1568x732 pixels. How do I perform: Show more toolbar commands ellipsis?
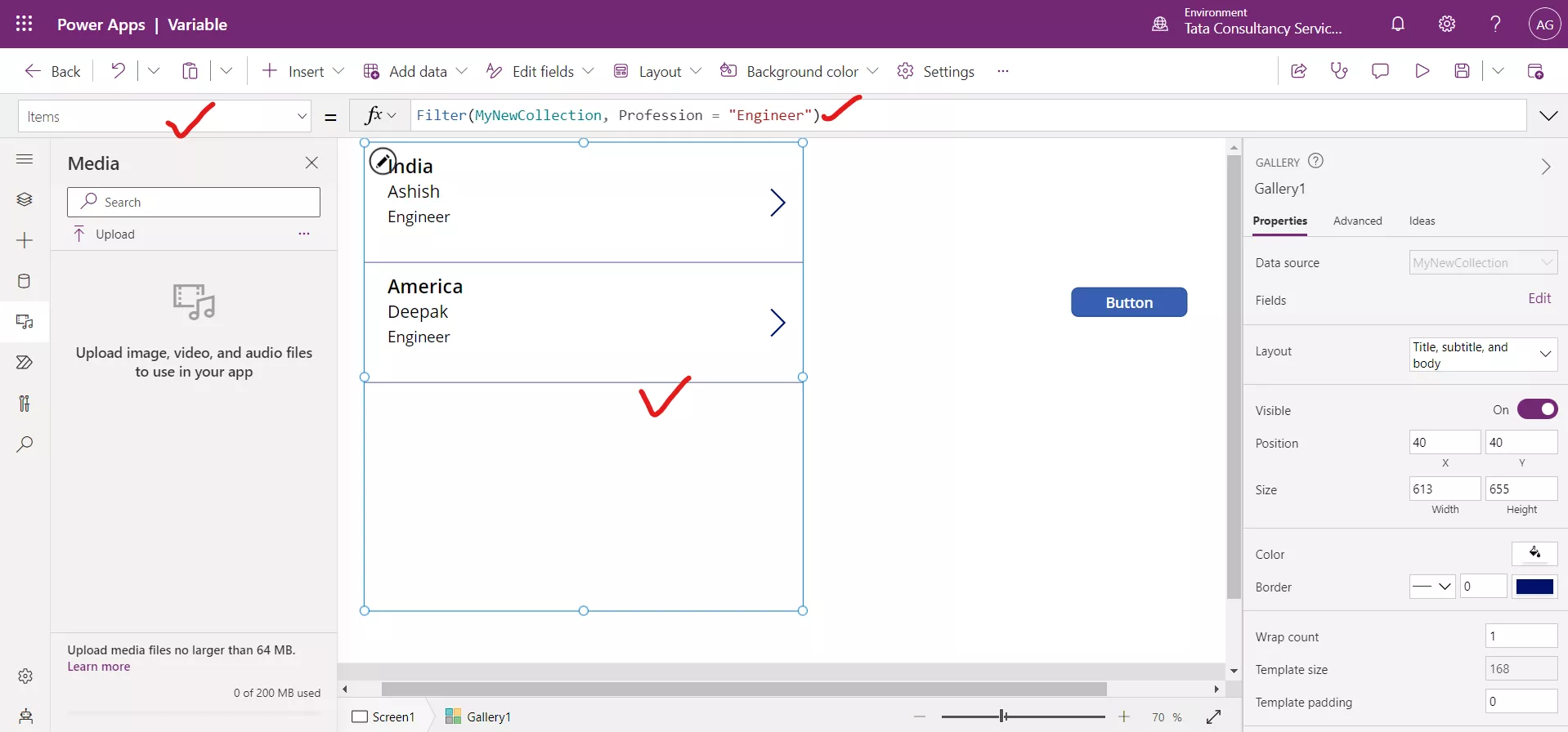pos(1003,71)
